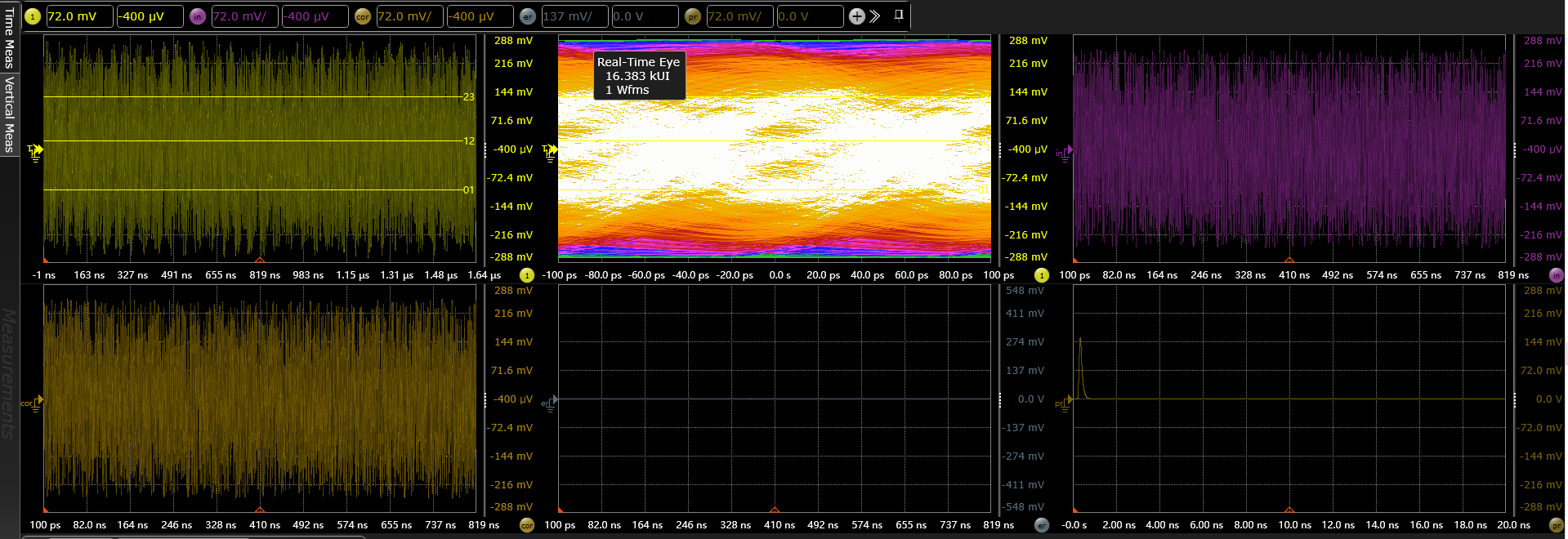Click the purple 'in' channel badge
Viewport: 1568px width, 539px height.
[198, 16]
